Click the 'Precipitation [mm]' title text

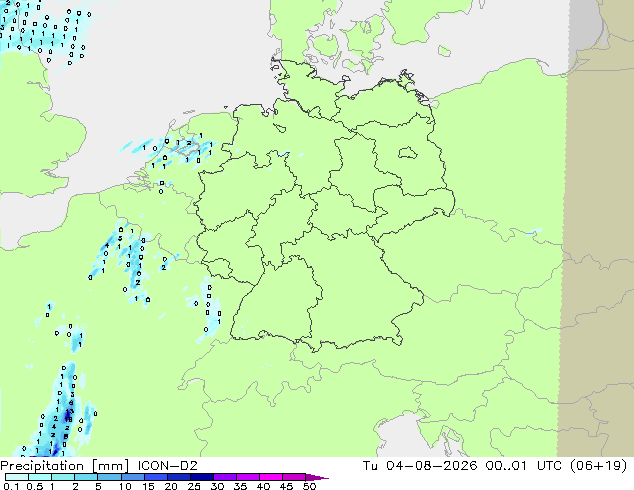click(x=65, y=466)
